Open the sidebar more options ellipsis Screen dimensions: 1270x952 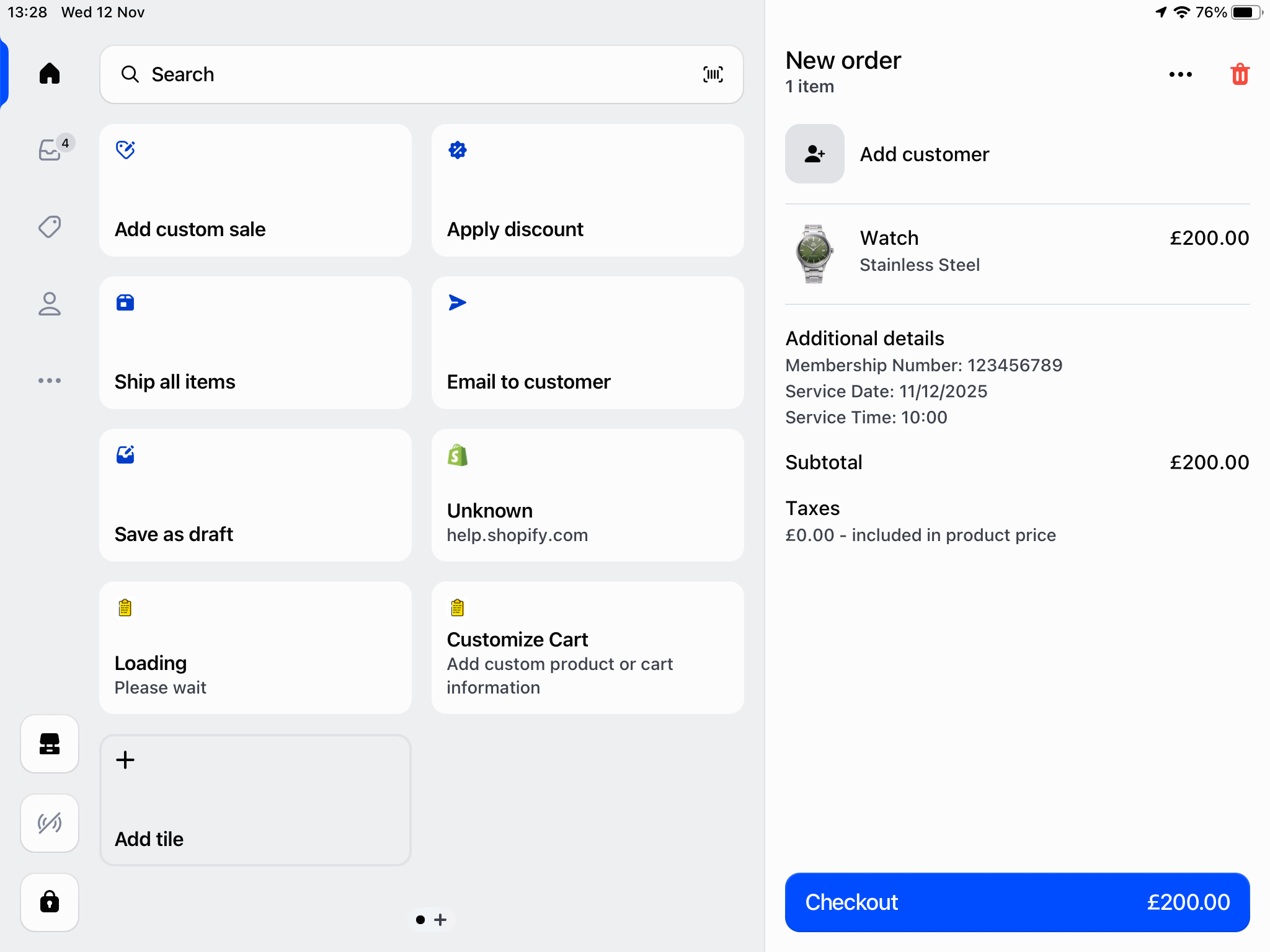pyautogui.click(x=50, y=381)
